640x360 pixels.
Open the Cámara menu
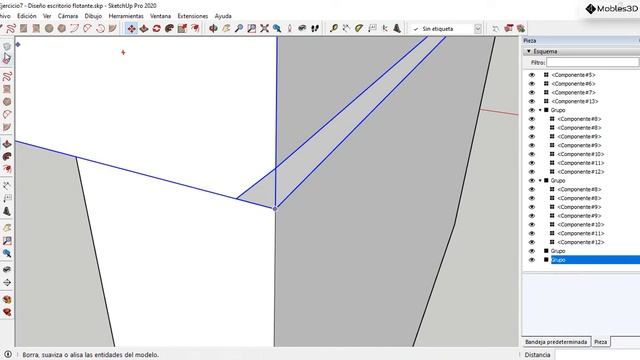pos(68,16)
